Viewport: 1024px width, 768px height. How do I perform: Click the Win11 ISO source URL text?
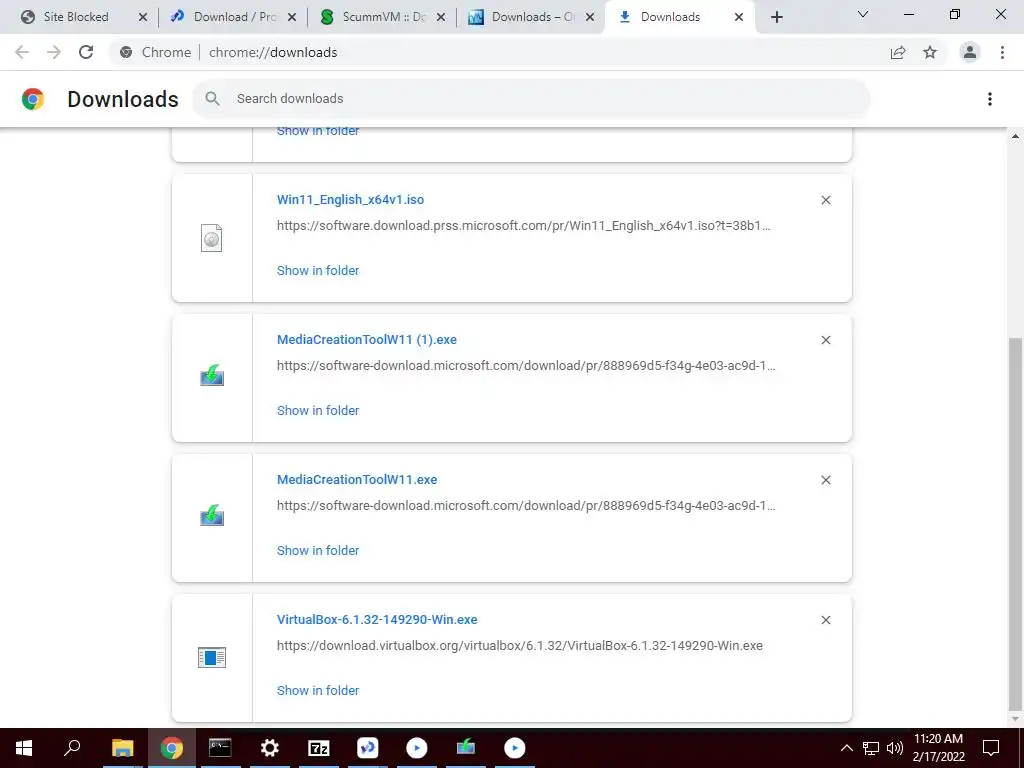click(523, 226)
